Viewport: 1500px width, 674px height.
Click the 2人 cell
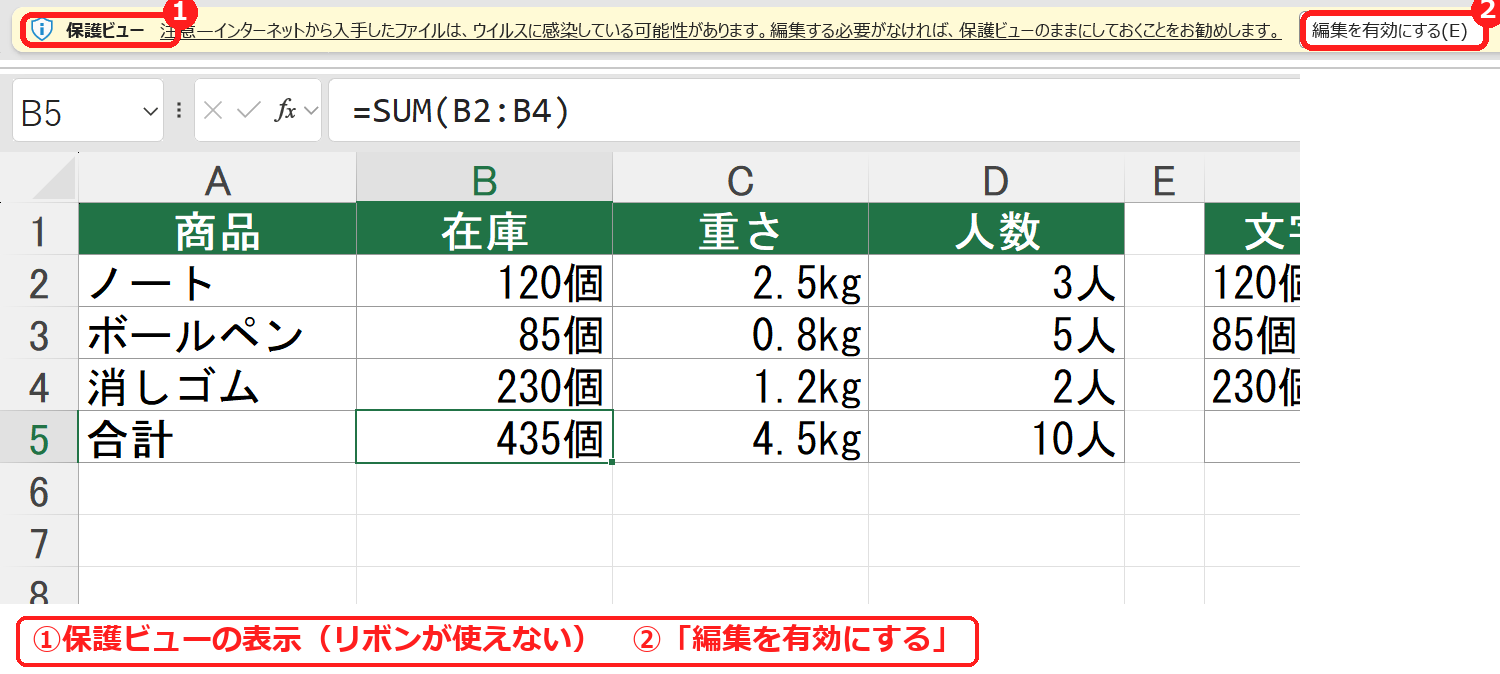(996, 385)
